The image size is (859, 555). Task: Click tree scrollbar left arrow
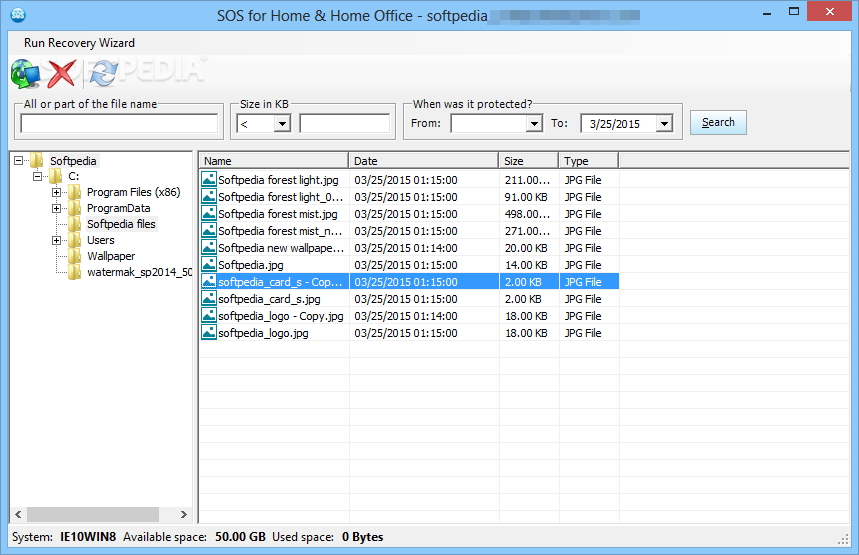18,514
